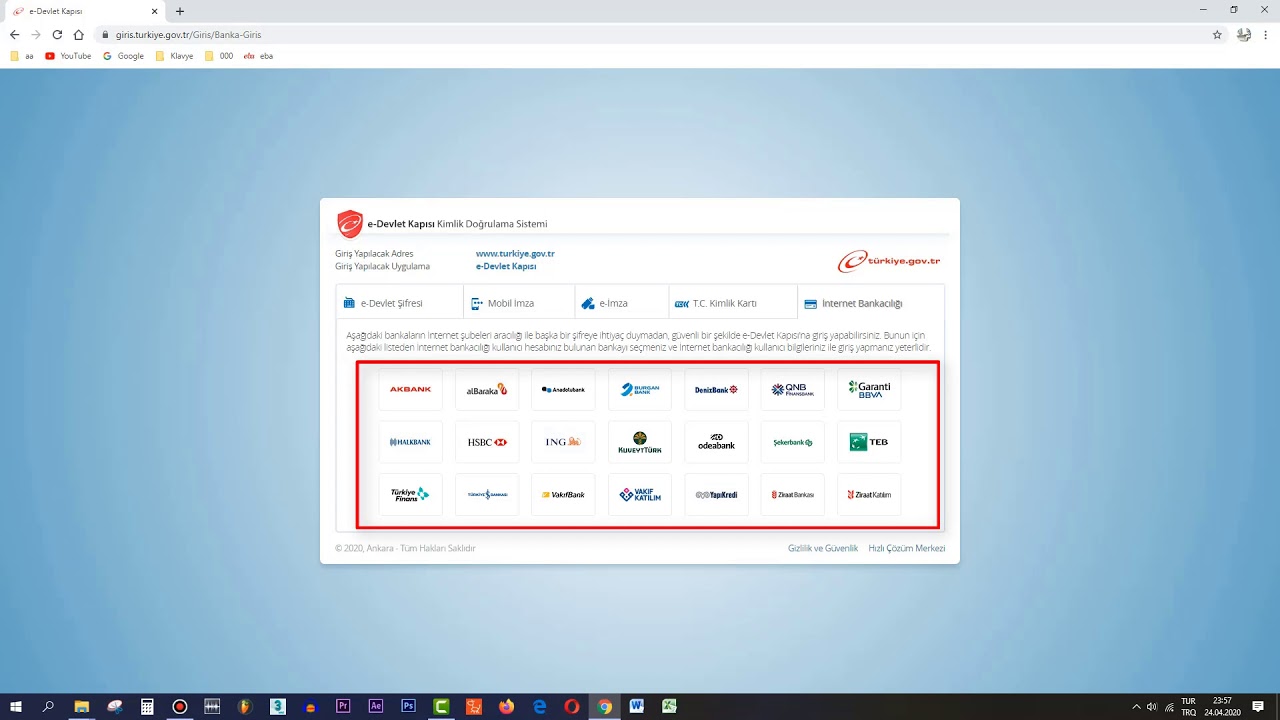Open Chrome profile avatar

1244,34
